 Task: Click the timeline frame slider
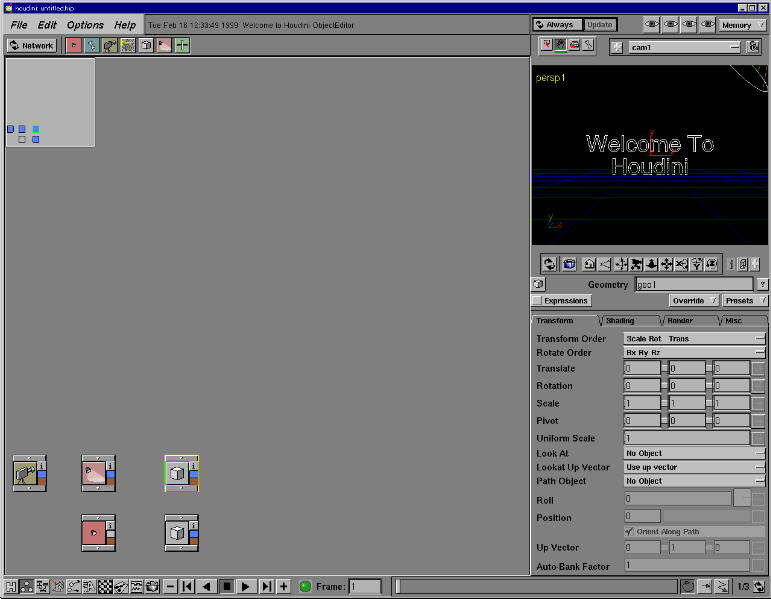pos(536,586)
